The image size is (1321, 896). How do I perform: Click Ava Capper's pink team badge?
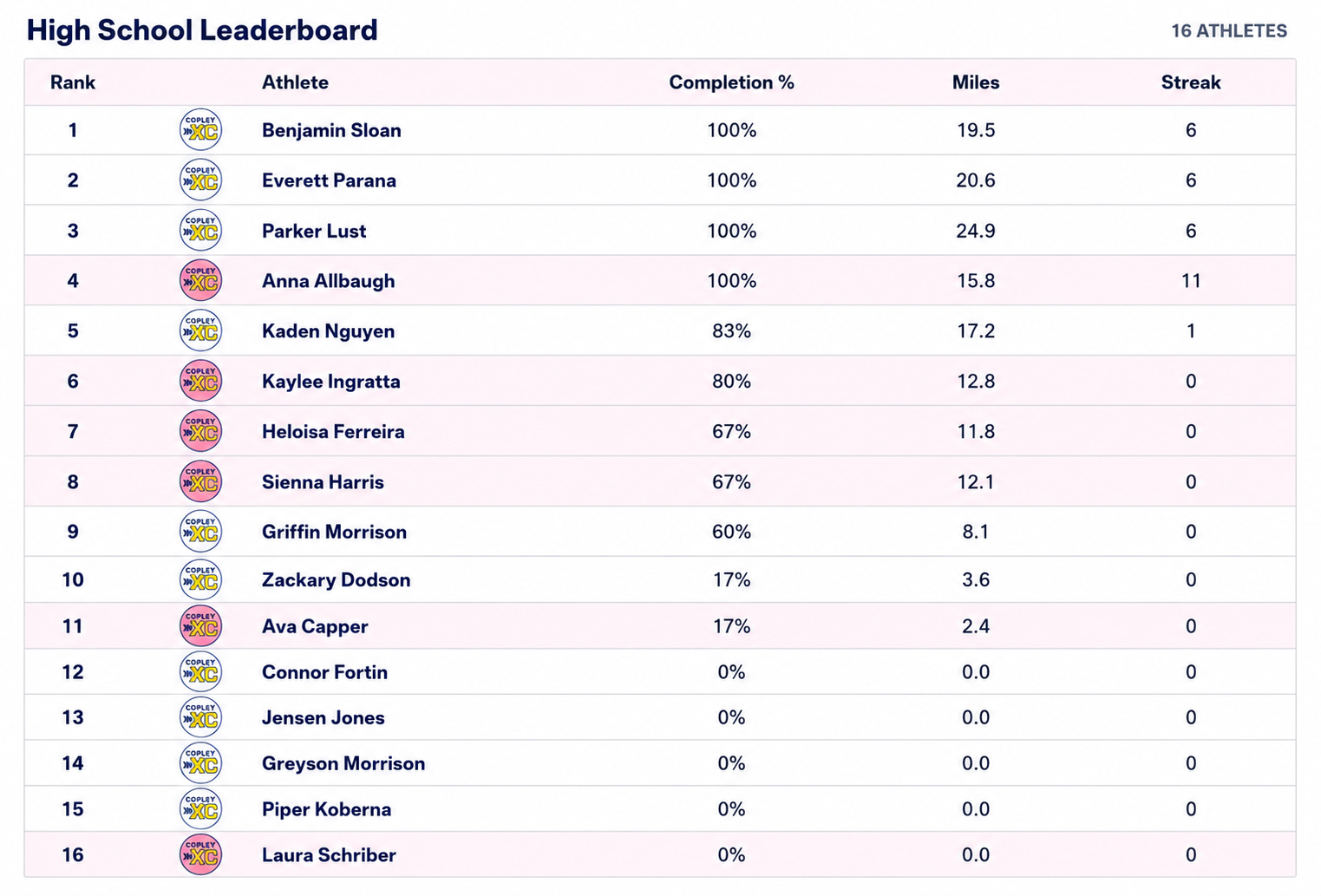pos(200,626)
